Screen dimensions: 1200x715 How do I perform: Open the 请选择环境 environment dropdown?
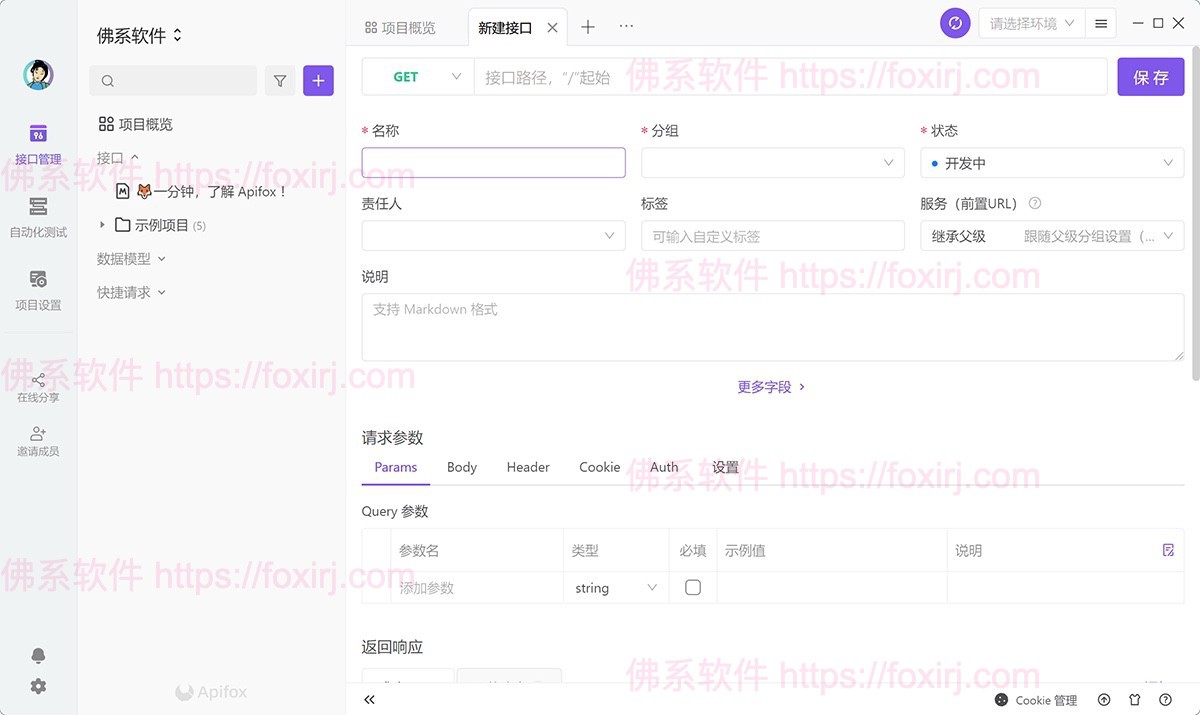coord(1031,23)
